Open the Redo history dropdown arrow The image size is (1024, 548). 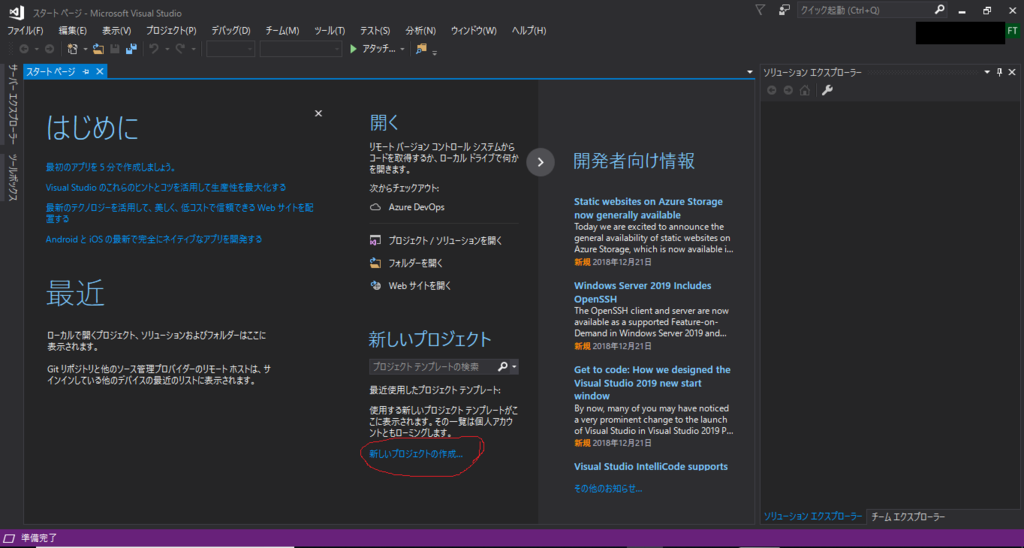point(193,50)
